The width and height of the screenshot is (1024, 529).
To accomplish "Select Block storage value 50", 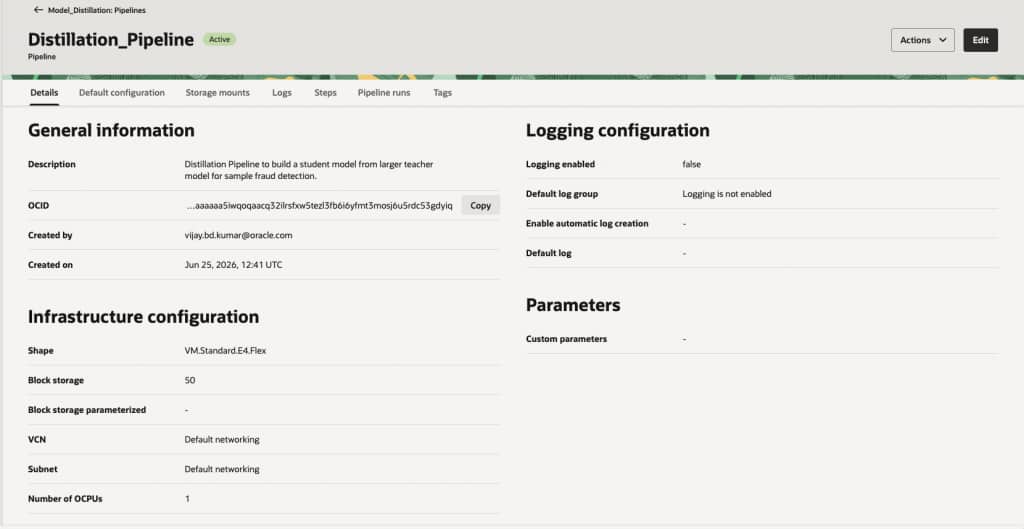I will pyautogui.click(x=189, y=380).
